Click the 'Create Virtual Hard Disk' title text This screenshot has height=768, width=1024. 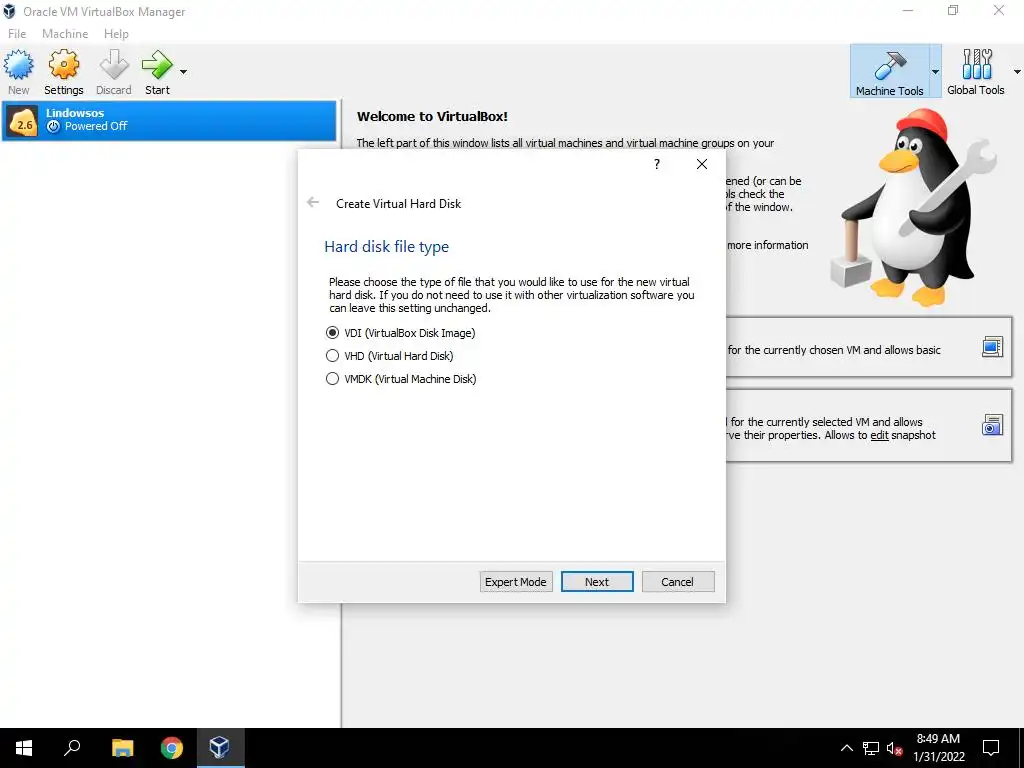(398, 204)
